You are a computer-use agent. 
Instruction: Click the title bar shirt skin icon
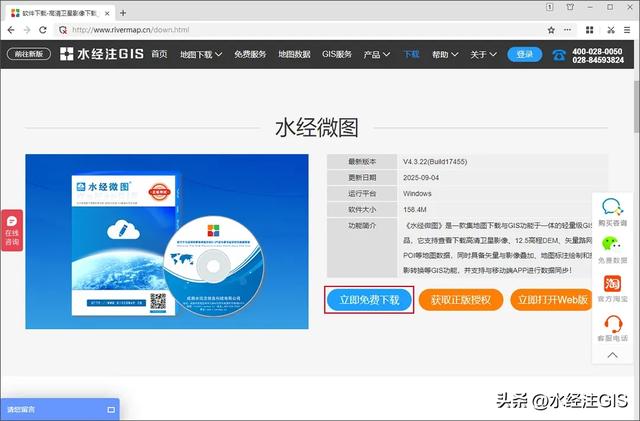[x=570, y=7]
